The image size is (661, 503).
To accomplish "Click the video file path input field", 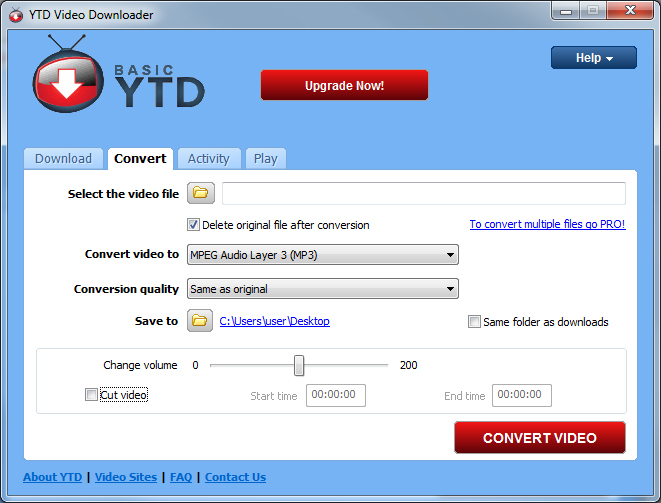I will 424,194.
